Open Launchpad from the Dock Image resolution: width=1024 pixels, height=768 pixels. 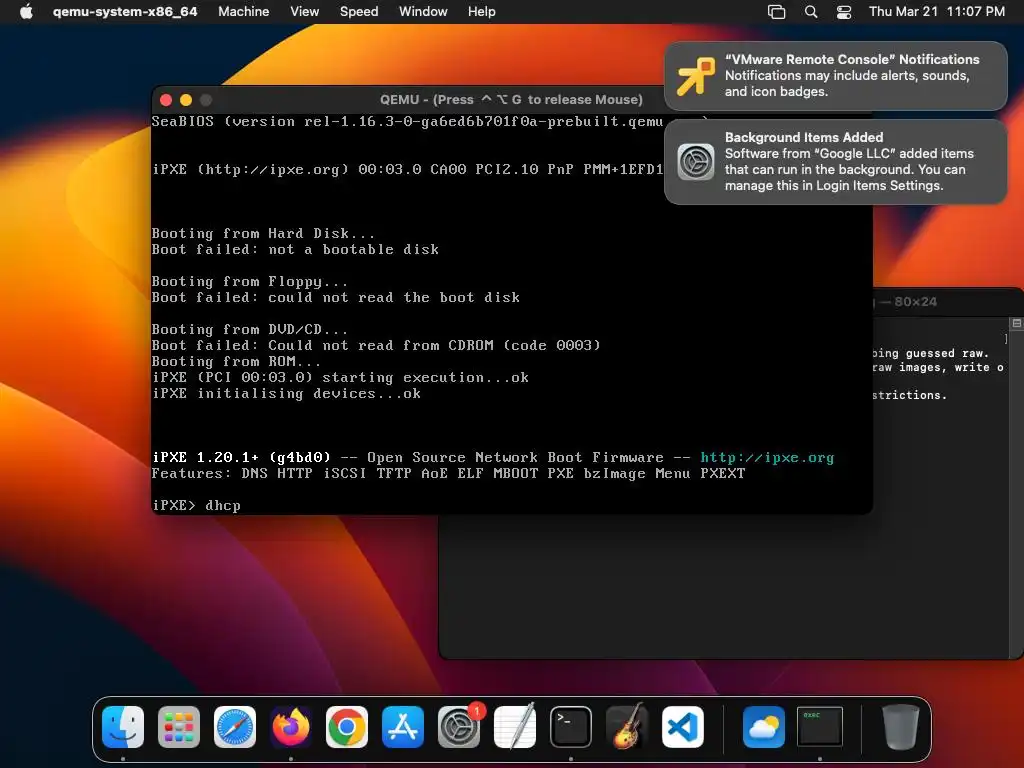179,727
